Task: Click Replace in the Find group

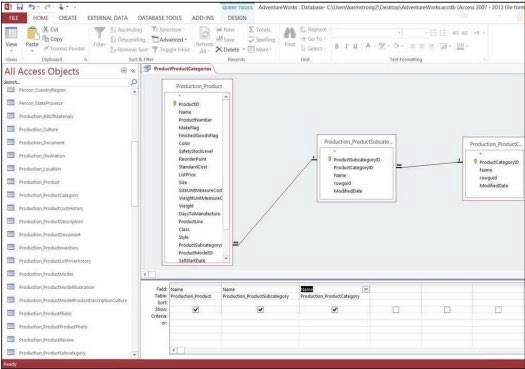Action: click(313, 29)
